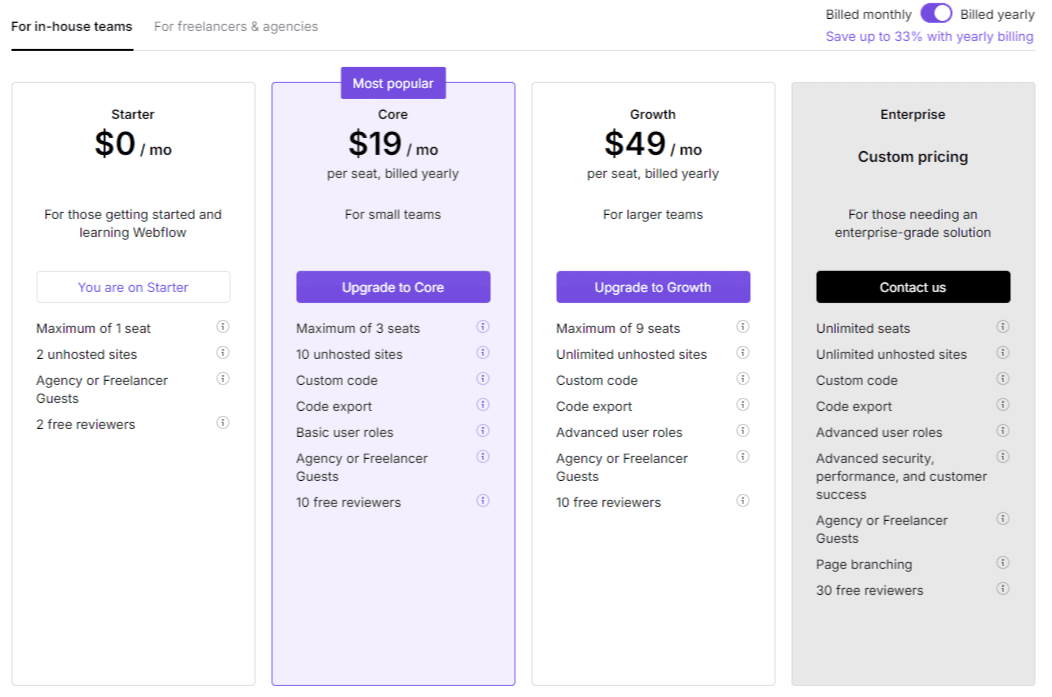Click the You are on Starter button

(x=133, y=287)
